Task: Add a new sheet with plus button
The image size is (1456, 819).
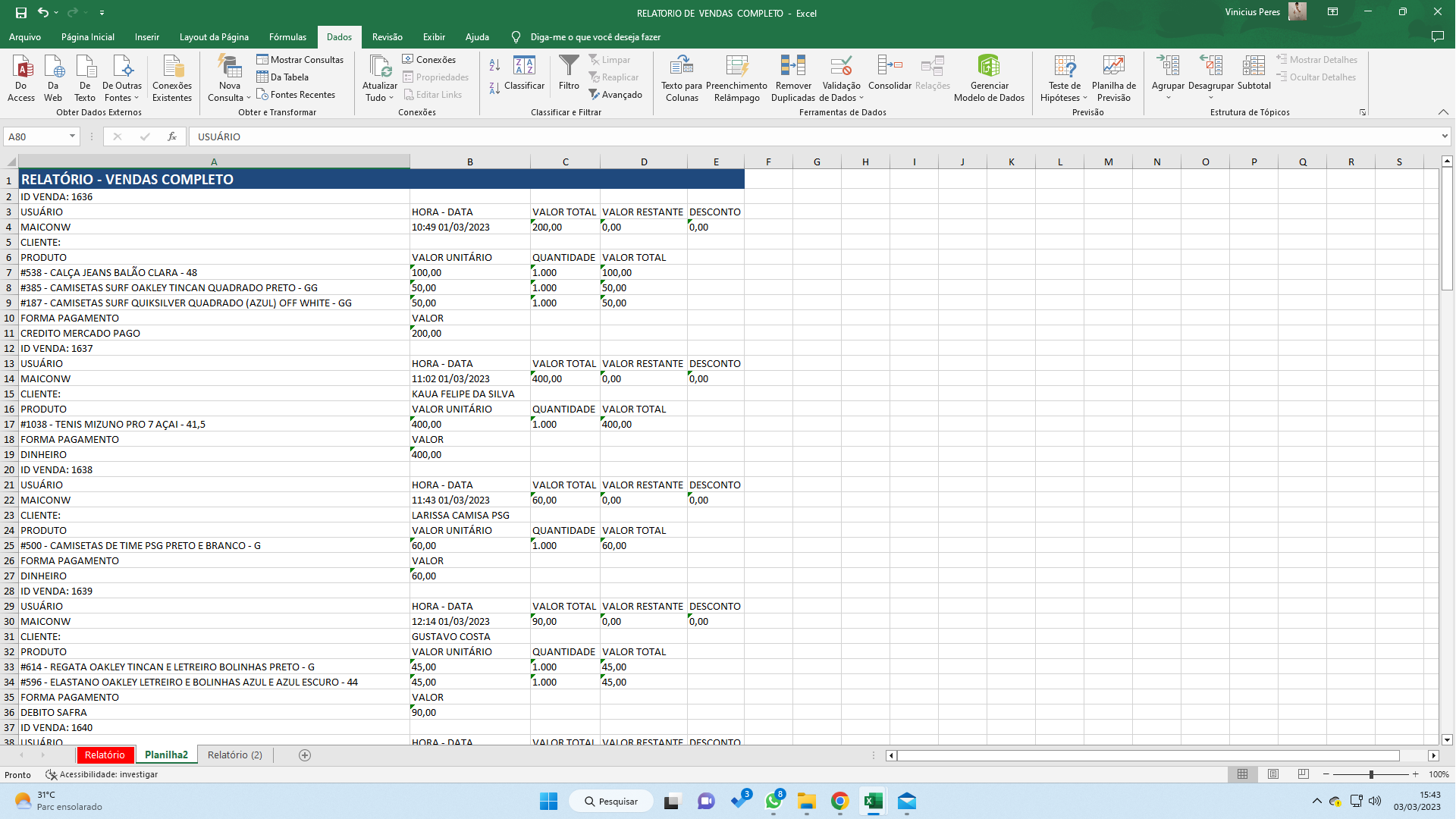Action: [x=305, y=755]
